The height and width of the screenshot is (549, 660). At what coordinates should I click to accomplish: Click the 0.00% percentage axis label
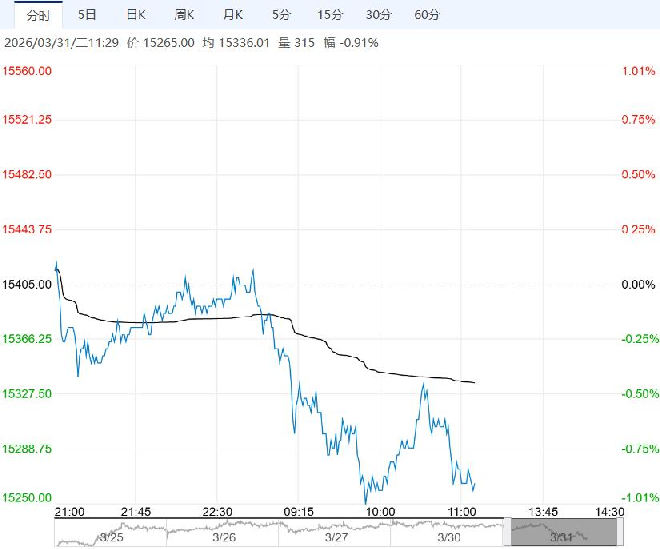636,284
